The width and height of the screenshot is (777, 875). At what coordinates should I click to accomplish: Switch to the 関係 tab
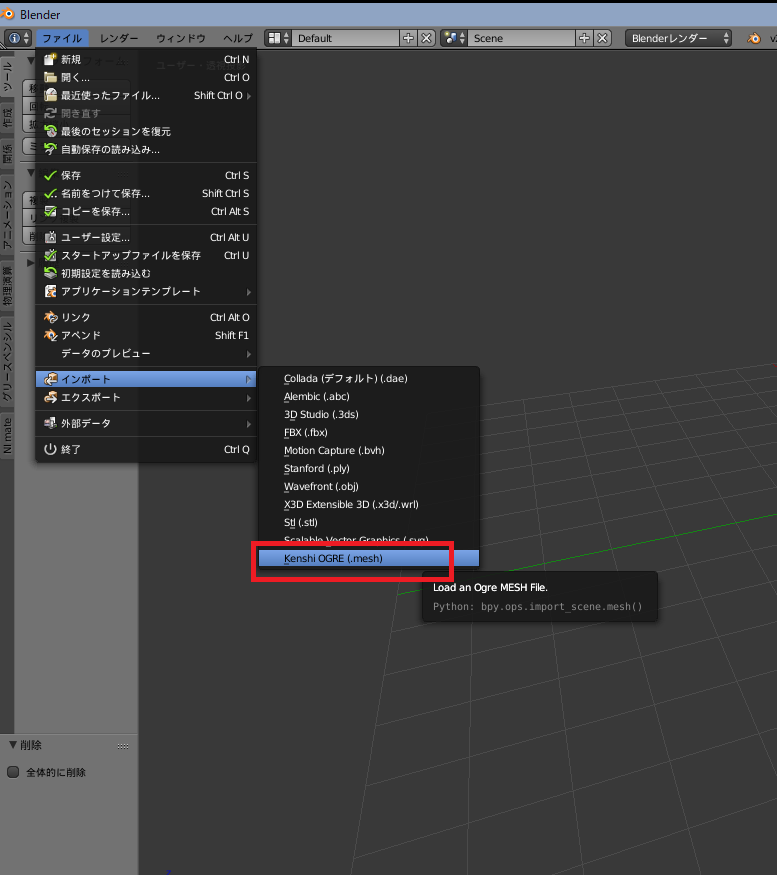coord(7,154)
